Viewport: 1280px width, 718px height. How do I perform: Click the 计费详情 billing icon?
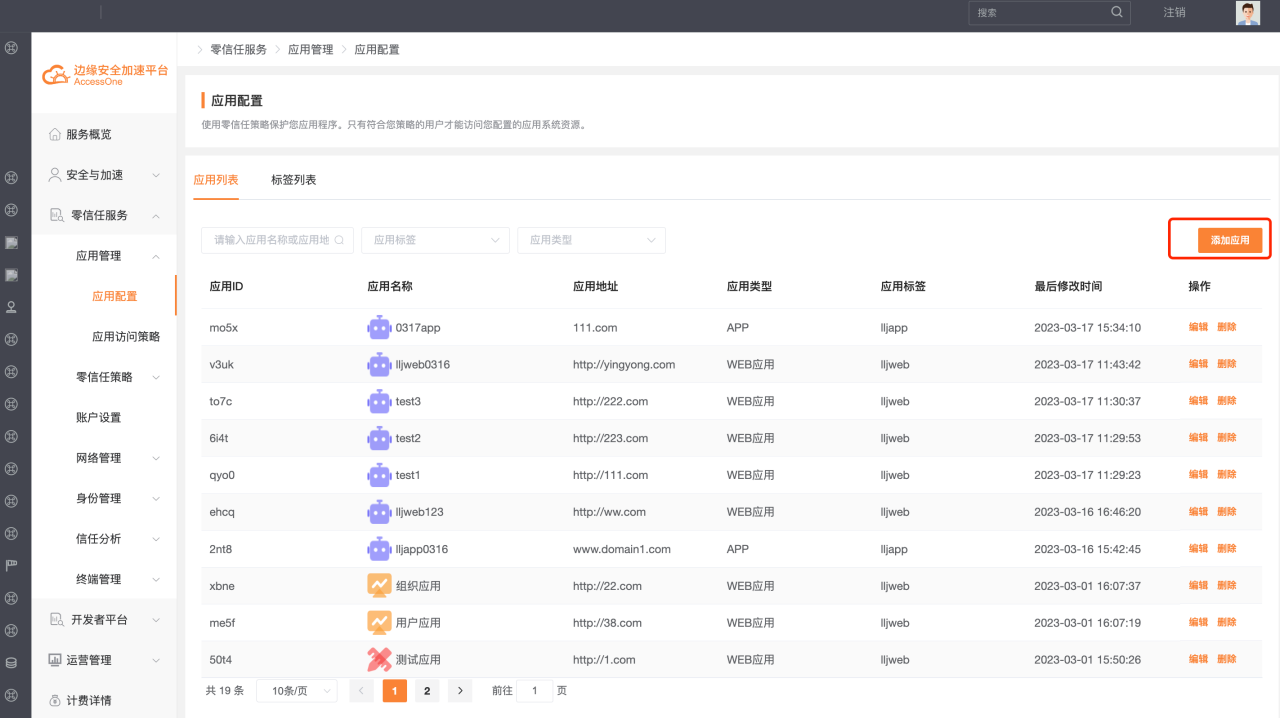point(55,700)
